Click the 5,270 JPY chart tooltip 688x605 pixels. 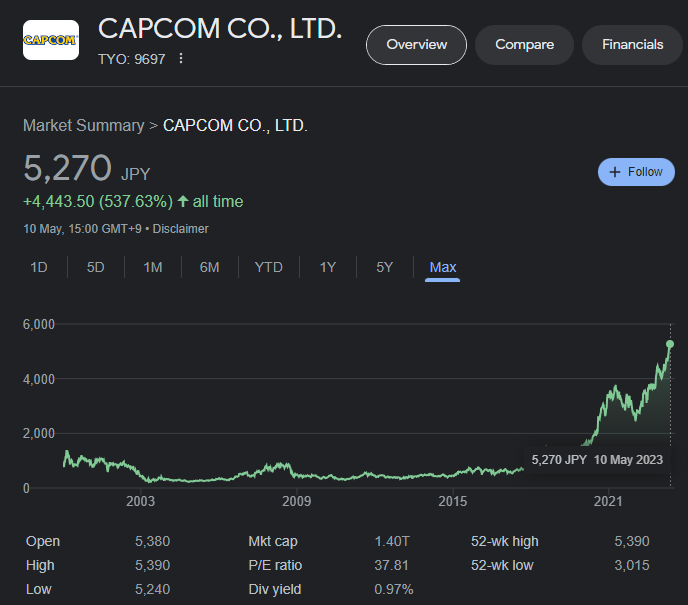point(597,460)
